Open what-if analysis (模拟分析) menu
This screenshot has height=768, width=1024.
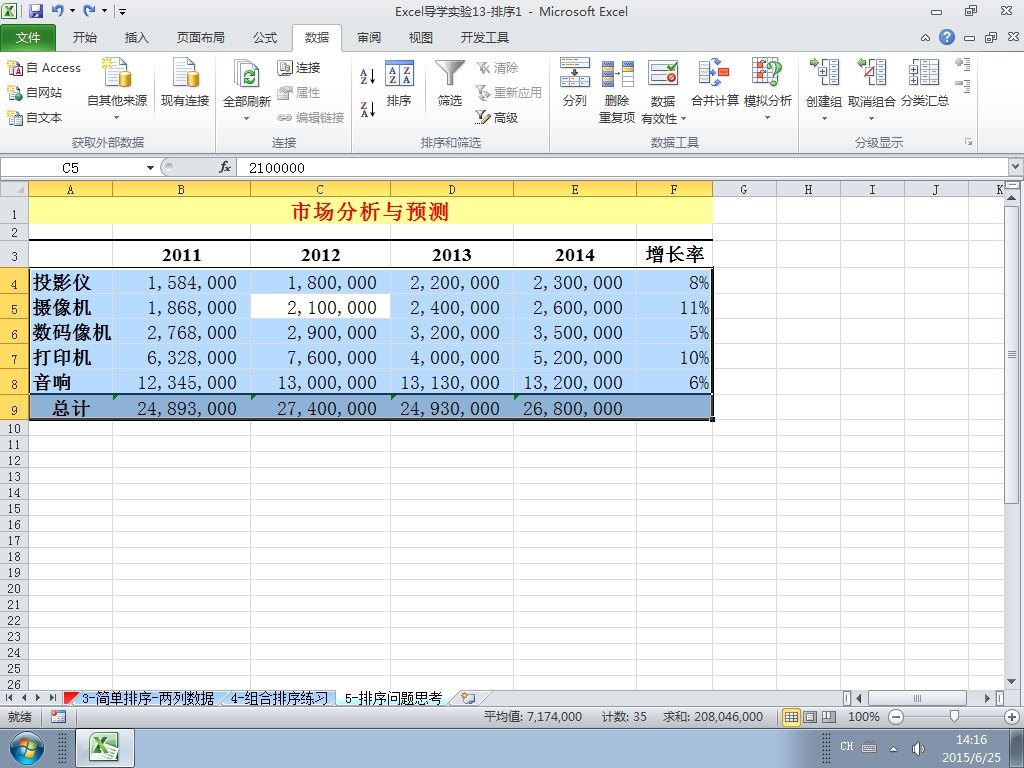click(x=767, y=89)
